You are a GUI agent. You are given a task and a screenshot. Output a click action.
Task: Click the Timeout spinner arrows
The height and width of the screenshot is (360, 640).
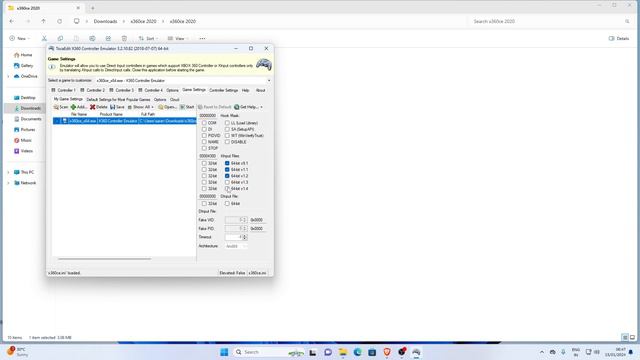[x=245, y=237]
